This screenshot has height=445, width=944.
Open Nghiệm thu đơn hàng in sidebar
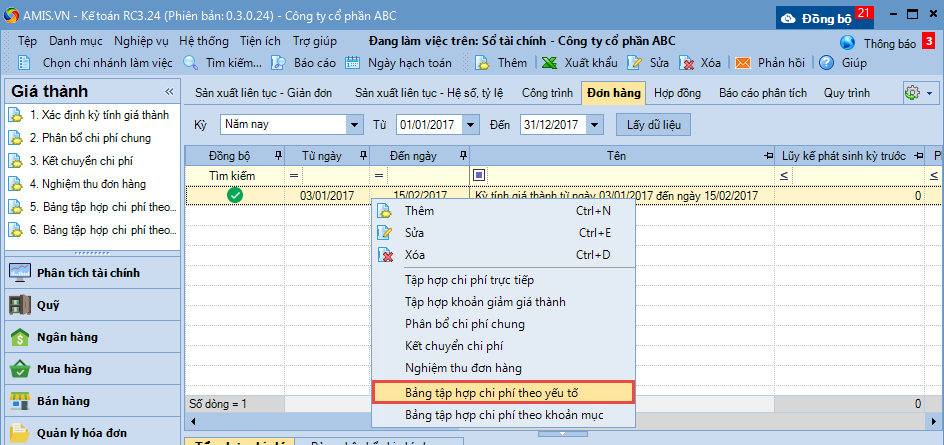tap(87, 184)
